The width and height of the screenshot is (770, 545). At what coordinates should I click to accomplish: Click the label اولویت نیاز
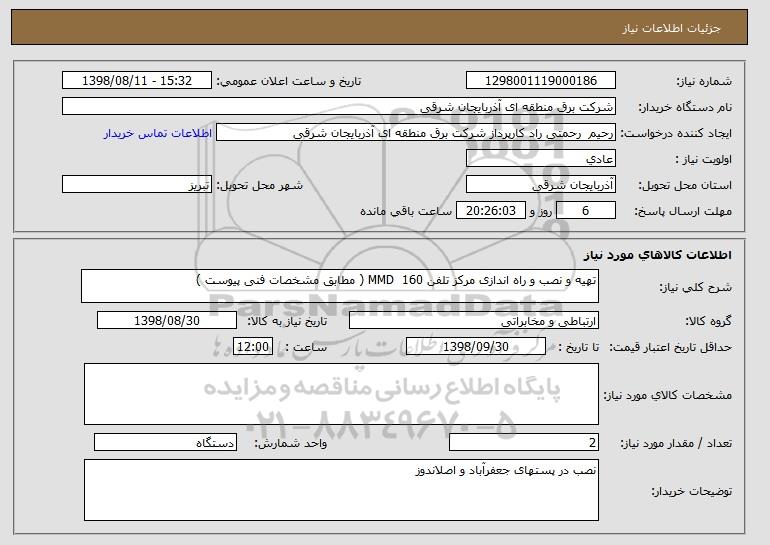[x=704, y=160]
